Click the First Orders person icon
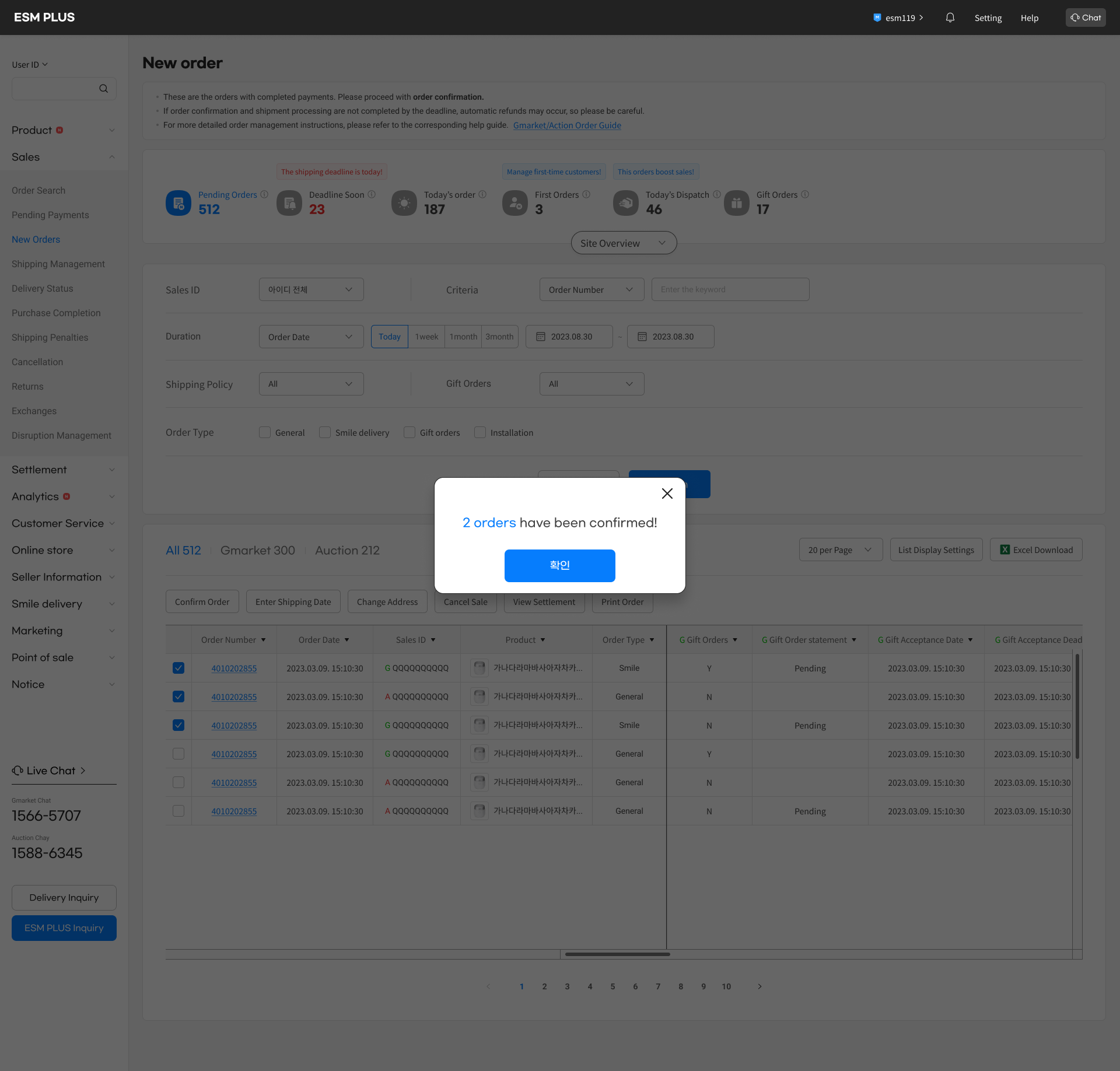1120x1071 pixels. pyautogui.click(x=515, y=203)
